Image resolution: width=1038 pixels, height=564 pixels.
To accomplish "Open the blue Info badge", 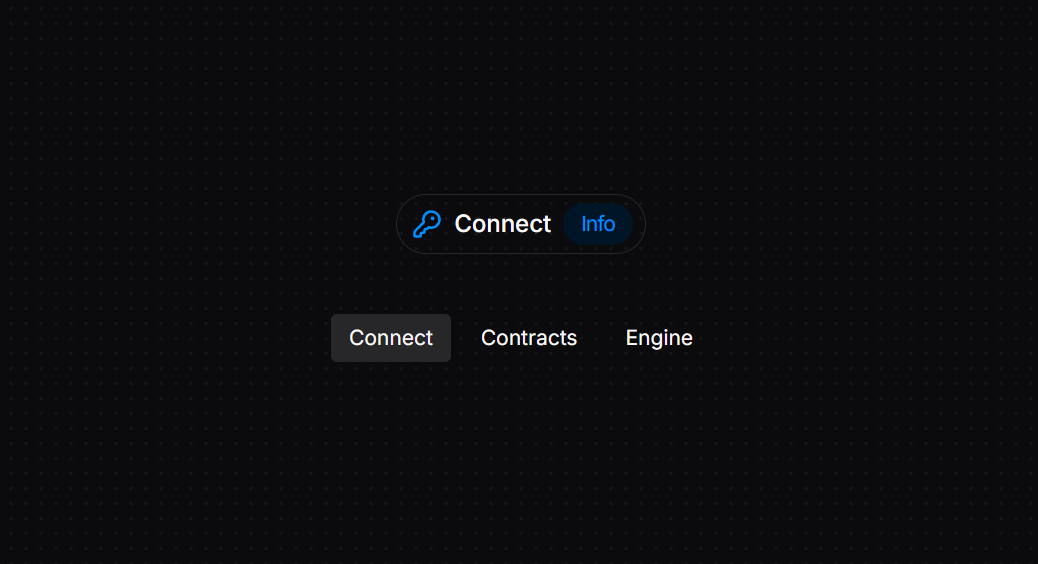I will 598,224.
